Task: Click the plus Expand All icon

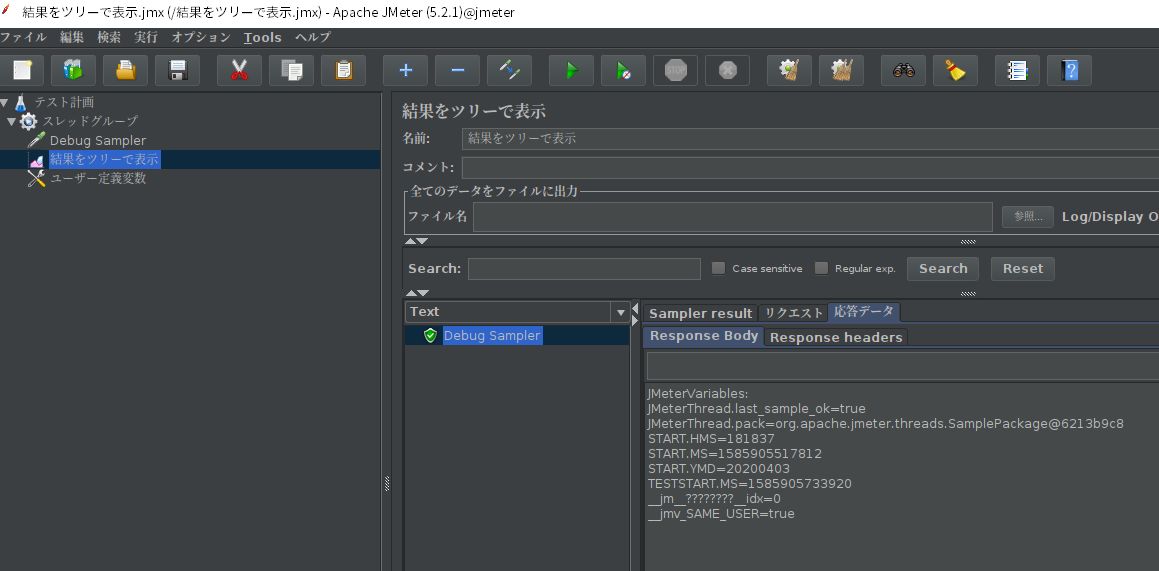Action: [405, 71]
